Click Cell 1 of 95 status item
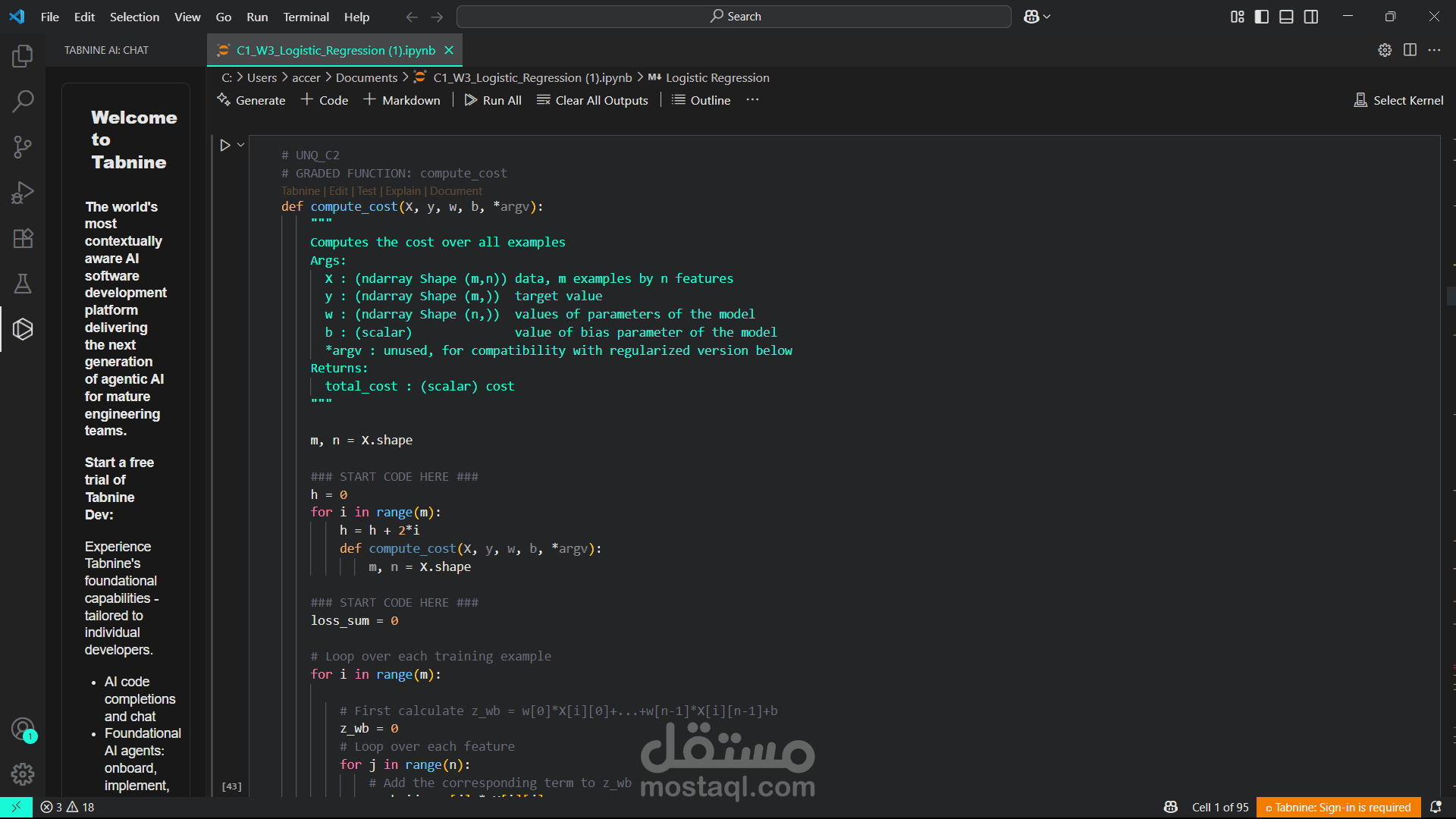1456x819 pixels. [1219, 807]
